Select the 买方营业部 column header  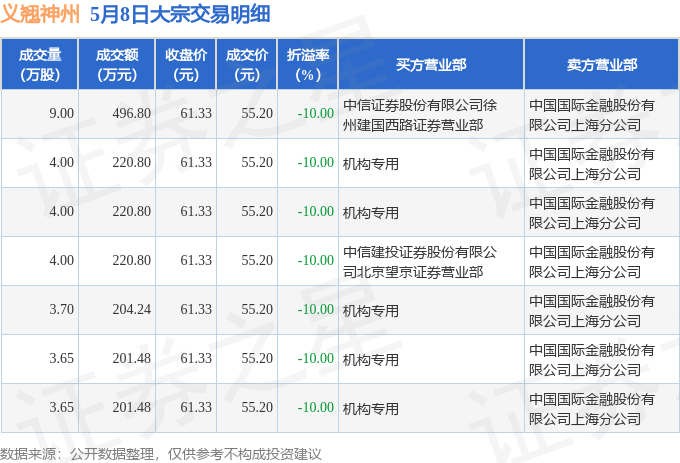click(x=431, y=64)
